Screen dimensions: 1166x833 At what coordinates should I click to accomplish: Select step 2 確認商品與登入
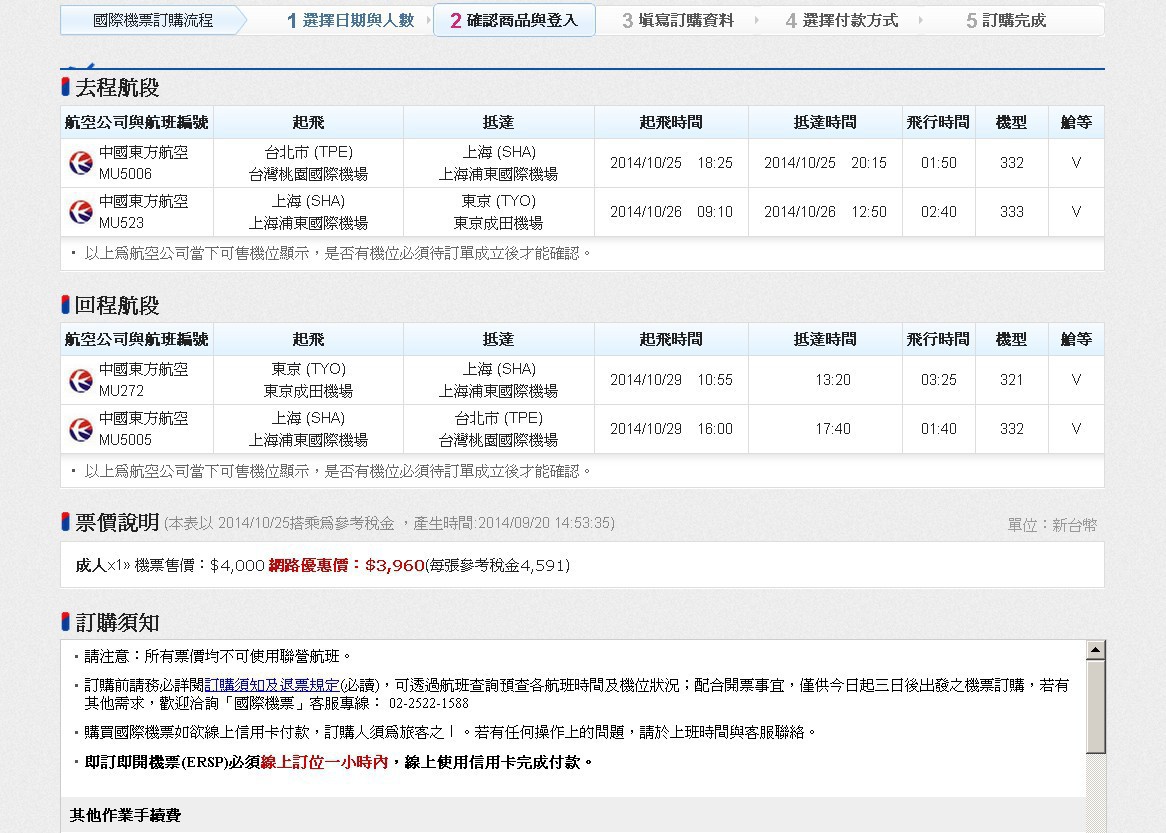point(514,21)
